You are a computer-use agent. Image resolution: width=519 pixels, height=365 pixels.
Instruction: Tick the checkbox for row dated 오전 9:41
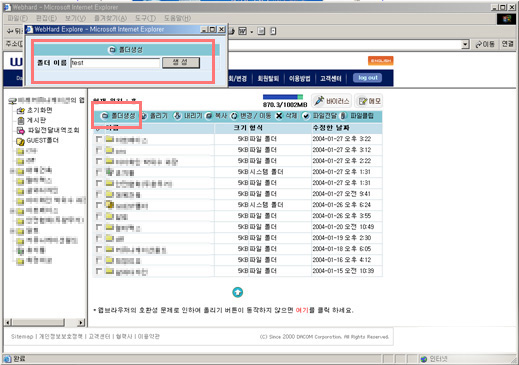[99, 194]
